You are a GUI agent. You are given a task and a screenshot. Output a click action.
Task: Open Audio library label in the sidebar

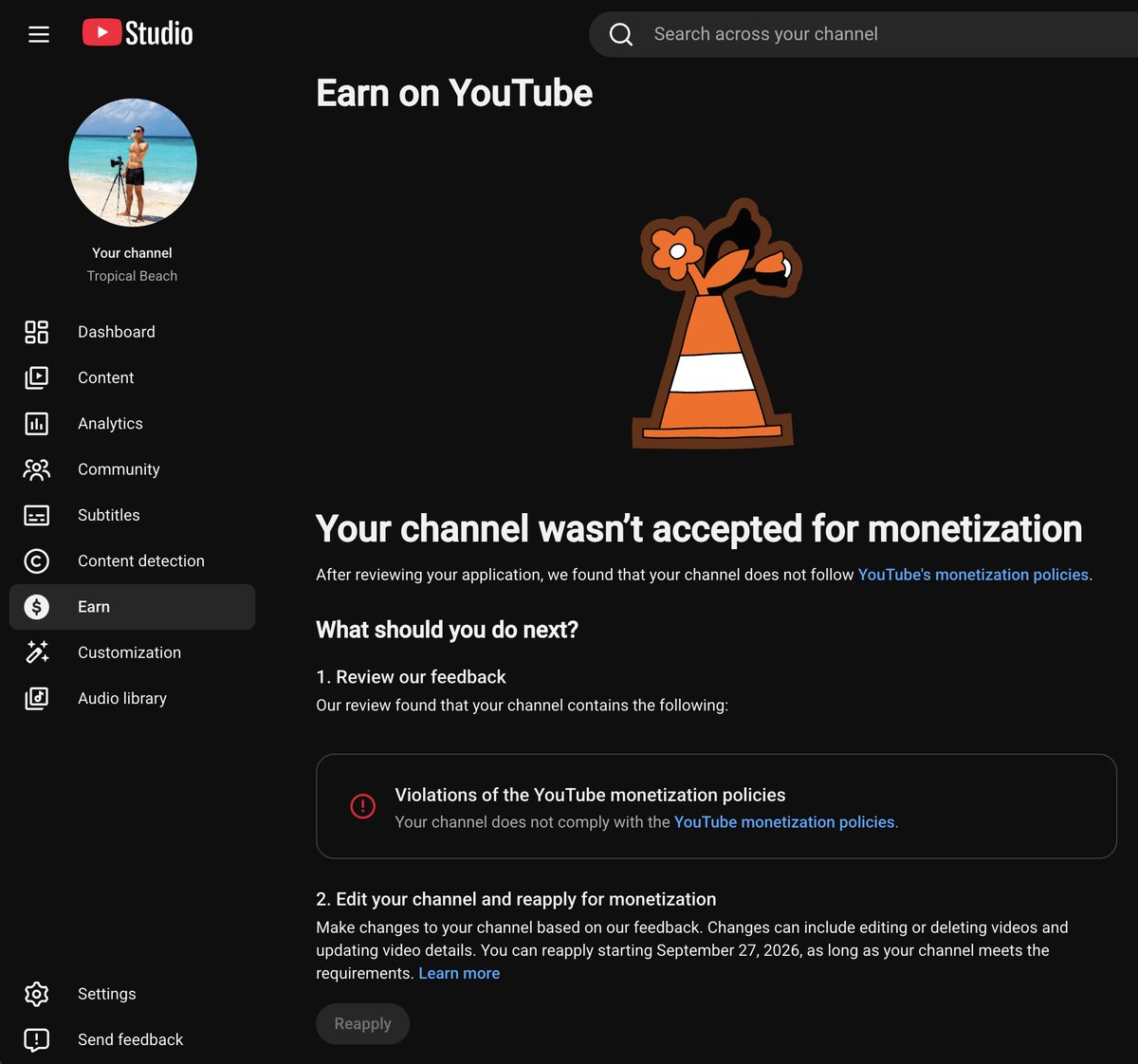[x=122, y=699]
